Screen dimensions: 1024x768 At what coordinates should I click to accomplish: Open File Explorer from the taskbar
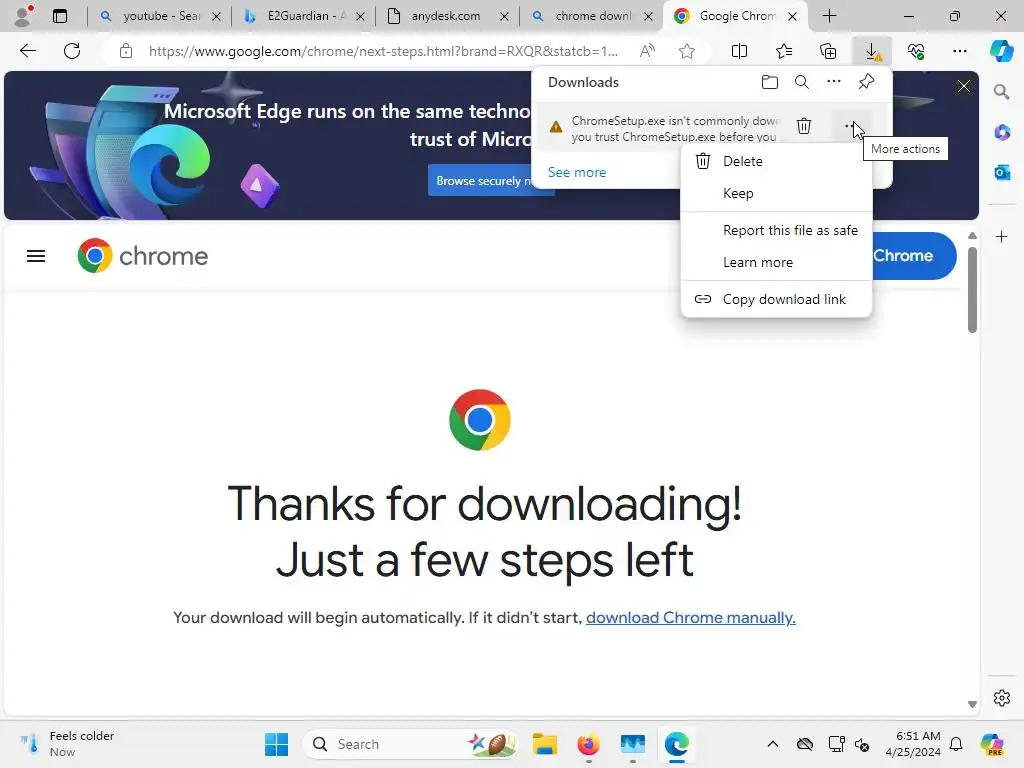tap(545, 744)
